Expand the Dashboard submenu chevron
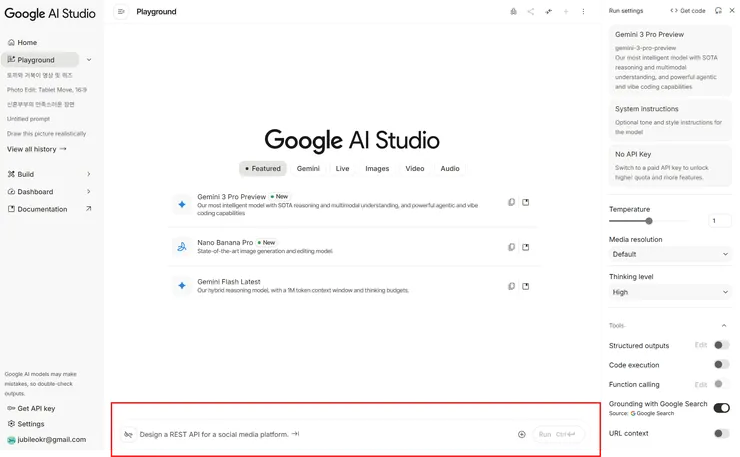This screenshot has height=457, width=740. 89,191
